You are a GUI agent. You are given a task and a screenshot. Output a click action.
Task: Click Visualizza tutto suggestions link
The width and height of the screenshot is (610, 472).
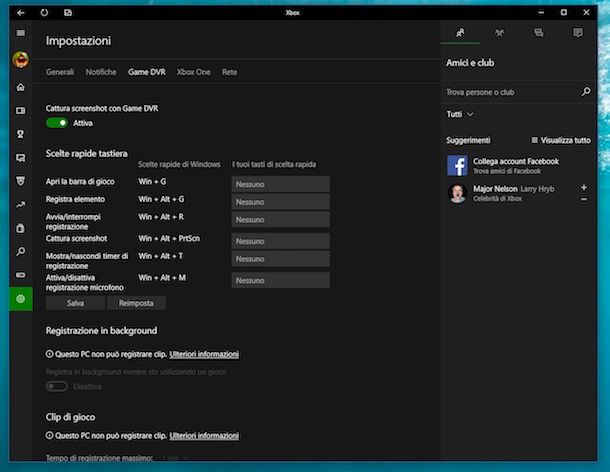(x=561, y=140)
